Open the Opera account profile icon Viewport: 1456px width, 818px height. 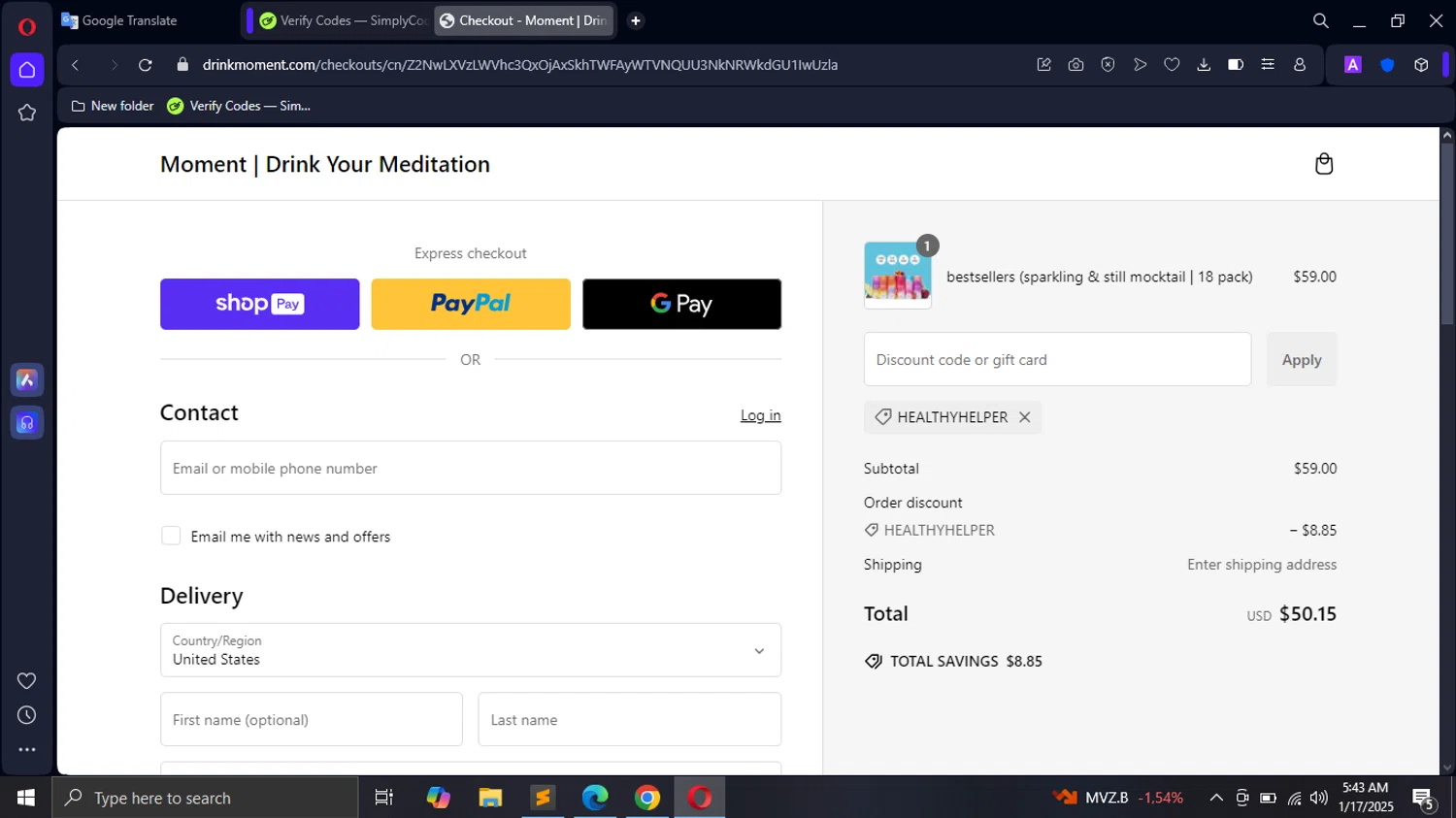(x=1300, y=65)
